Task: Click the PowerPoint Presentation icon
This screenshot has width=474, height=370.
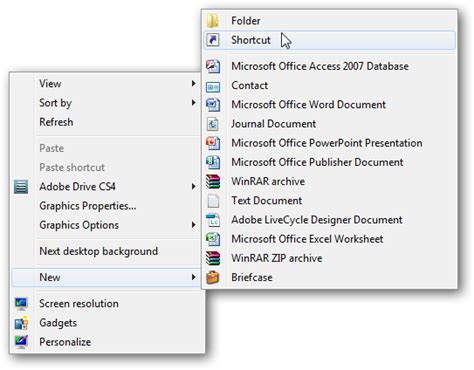Action: [x=213, y=143]
